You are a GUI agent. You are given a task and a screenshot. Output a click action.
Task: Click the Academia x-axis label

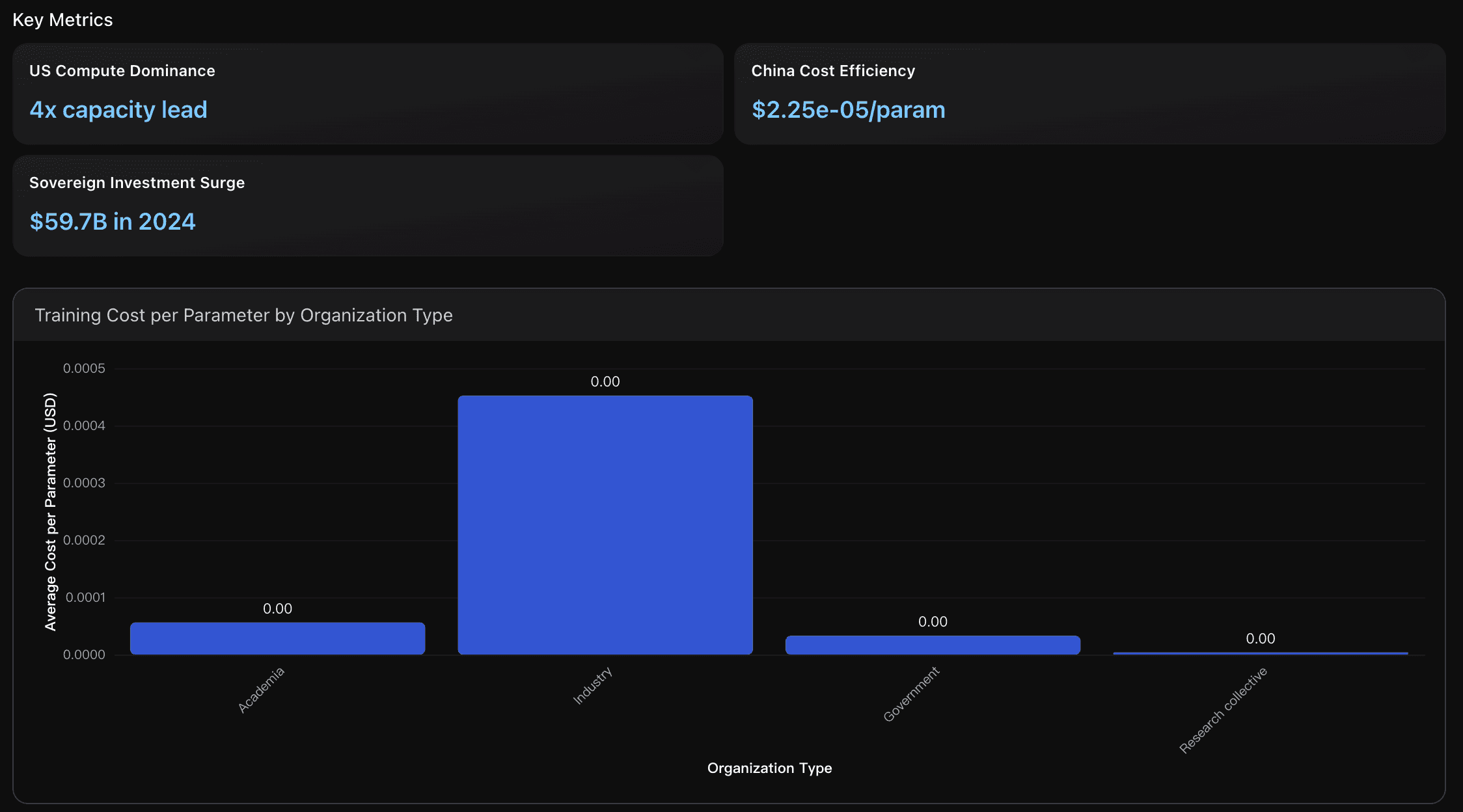click(x=261, y=690)
